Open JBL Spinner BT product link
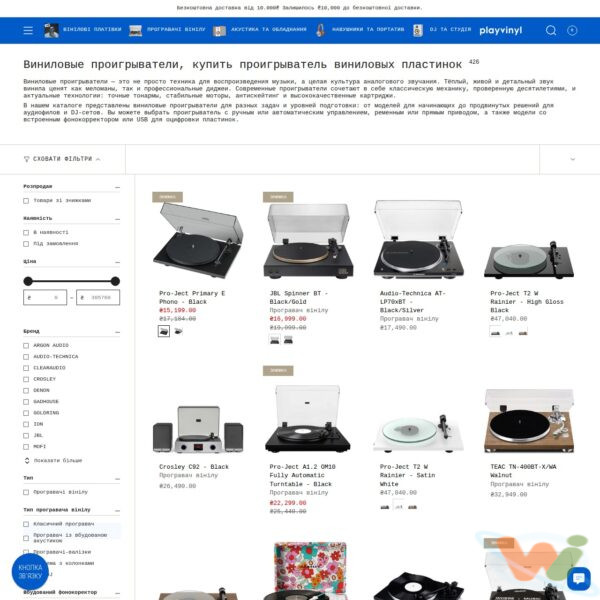 298,297
